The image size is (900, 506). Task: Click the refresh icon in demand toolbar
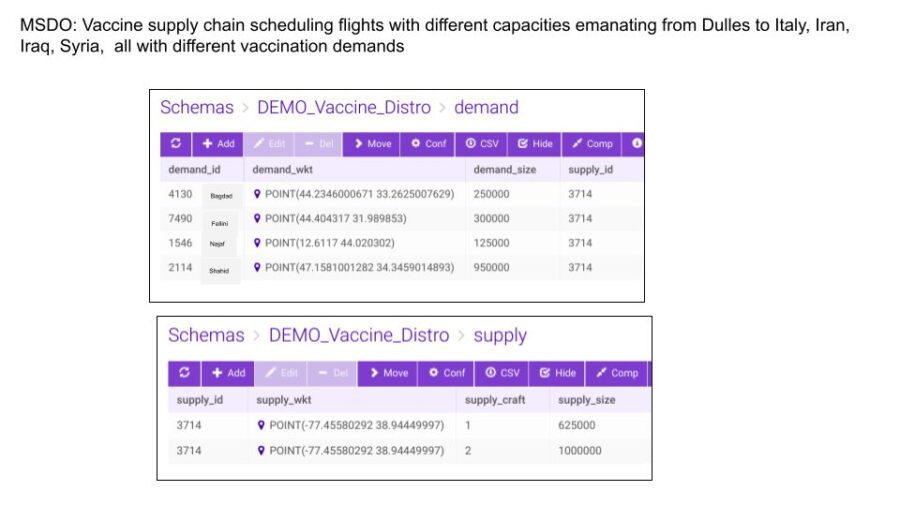pos(176,143)
